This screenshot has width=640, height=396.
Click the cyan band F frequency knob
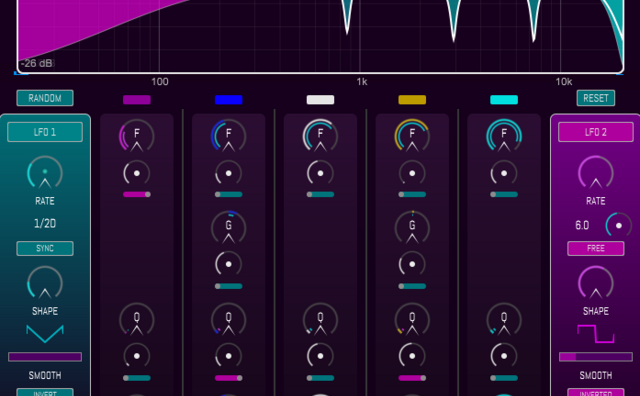click(x=504, y=136)
